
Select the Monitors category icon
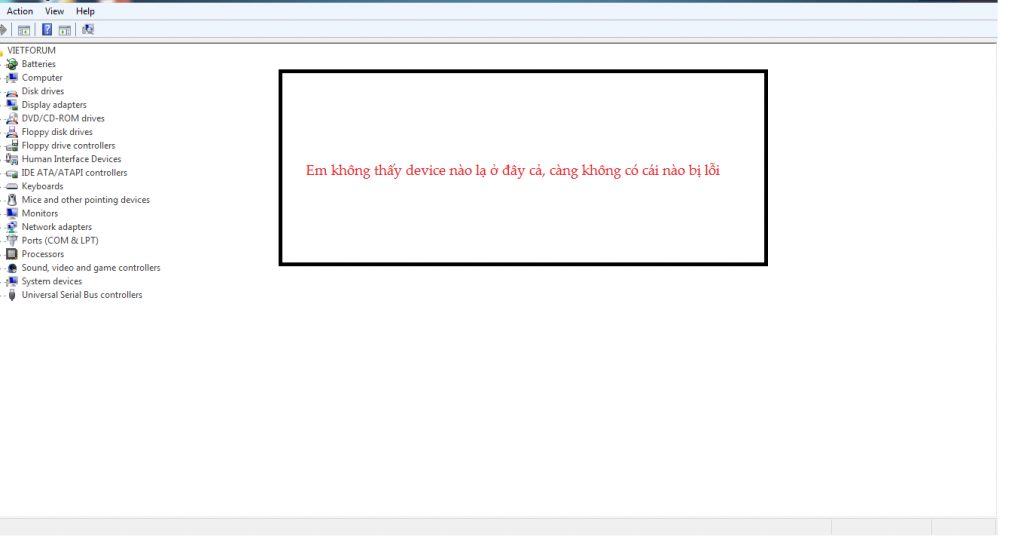[x=12, y=214]
